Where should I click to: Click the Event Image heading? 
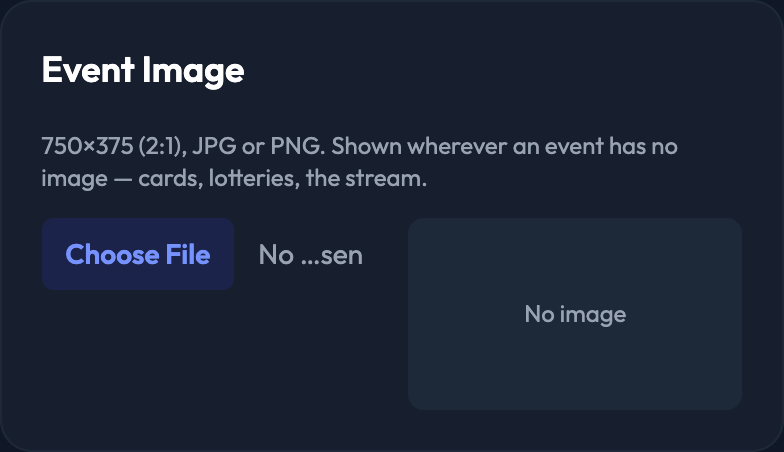pyautogui.click(x=143, y=70)
